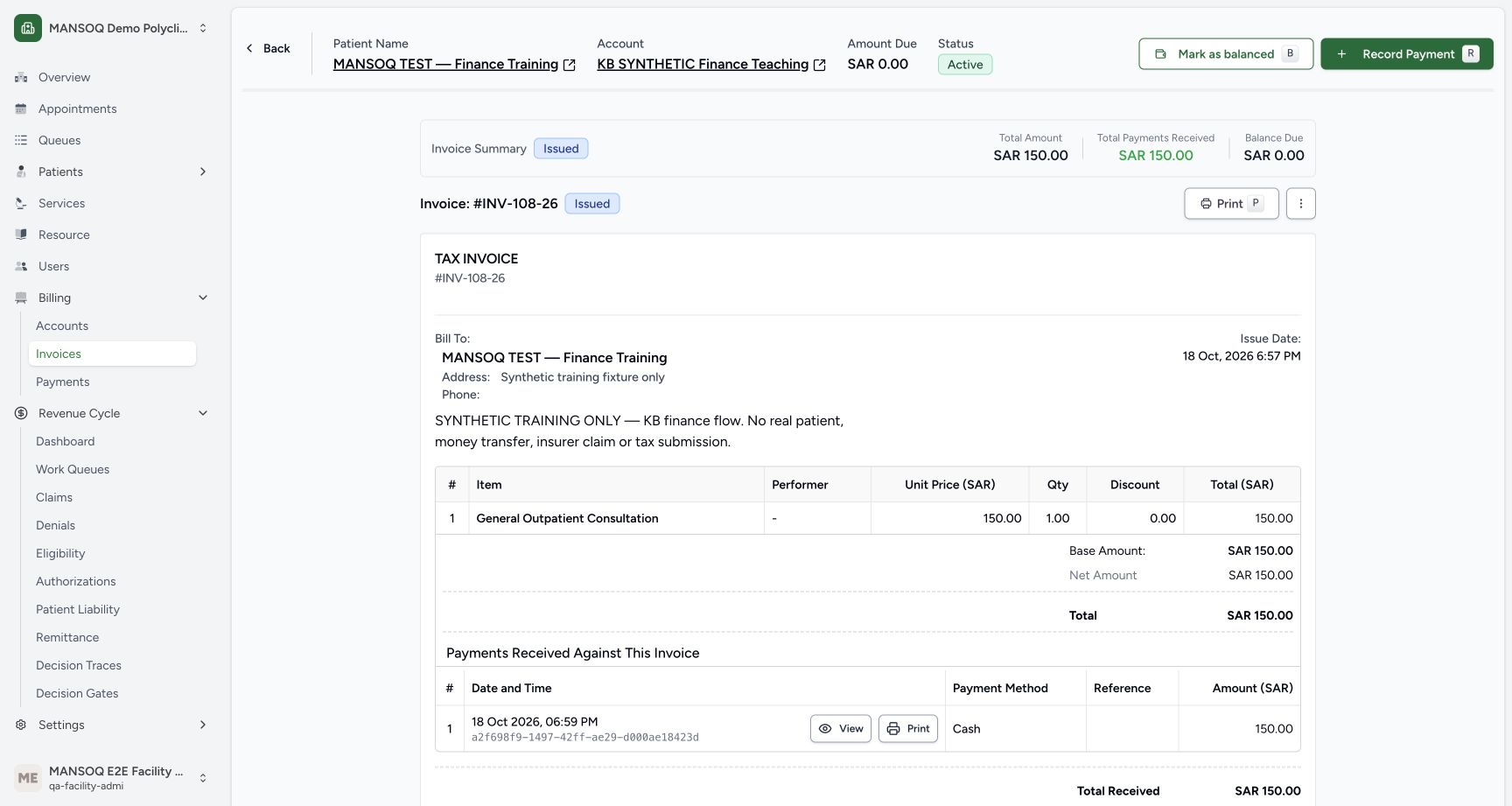Open Services page

click(x=61, y=203)
